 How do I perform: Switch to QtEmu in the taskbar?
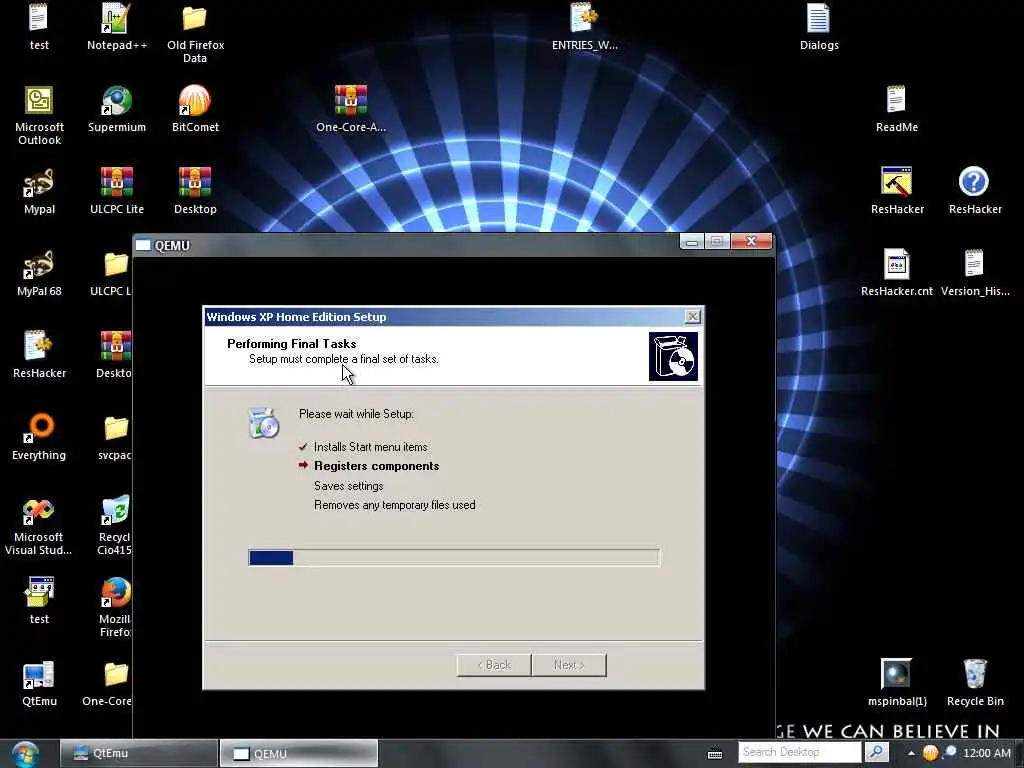coord(138,753)
